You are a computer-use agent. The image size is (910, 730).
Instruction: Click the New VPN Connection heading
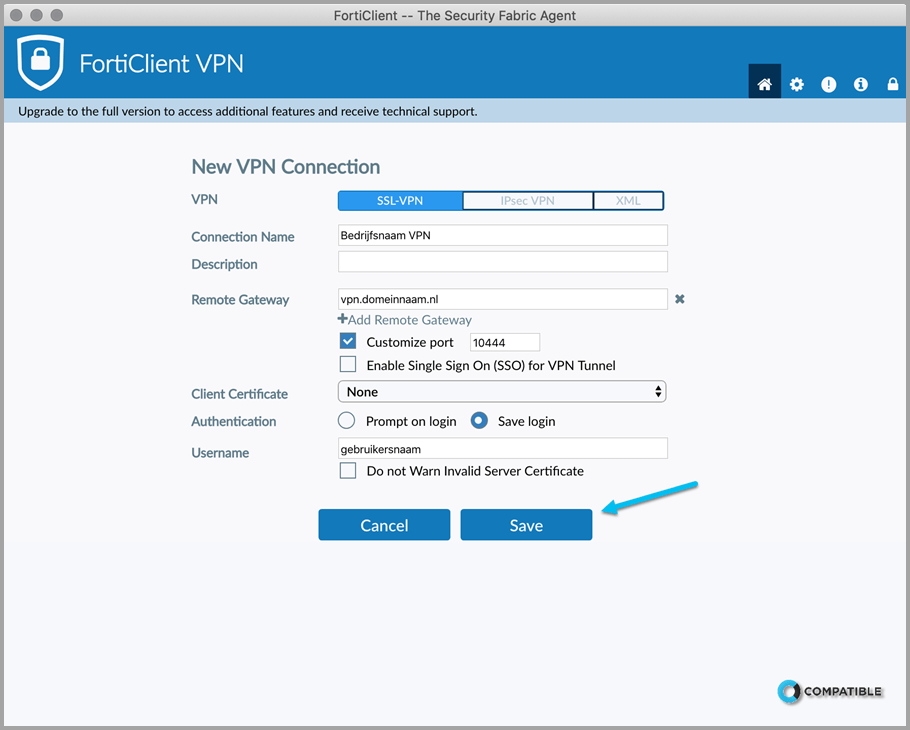pos(286,167)
